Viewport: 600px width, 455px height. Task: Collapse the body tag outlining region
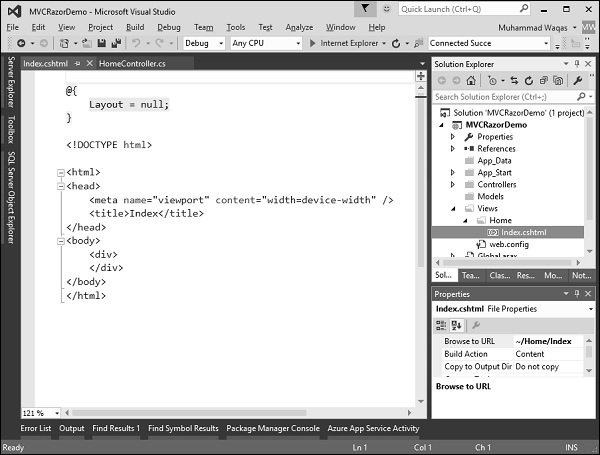(x=60, y=241)
